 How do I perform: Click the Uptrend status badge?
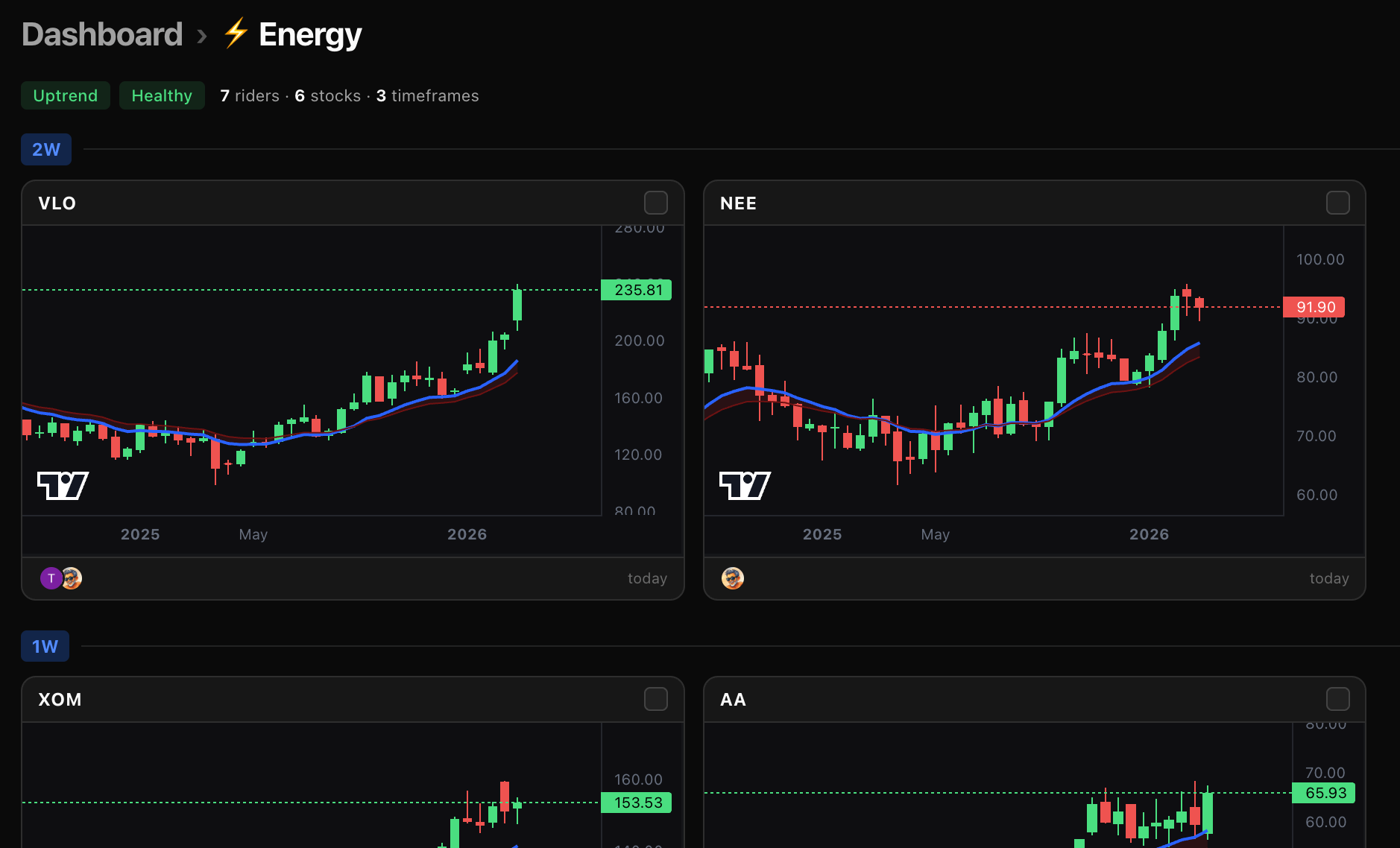click(x=65, y=95)
